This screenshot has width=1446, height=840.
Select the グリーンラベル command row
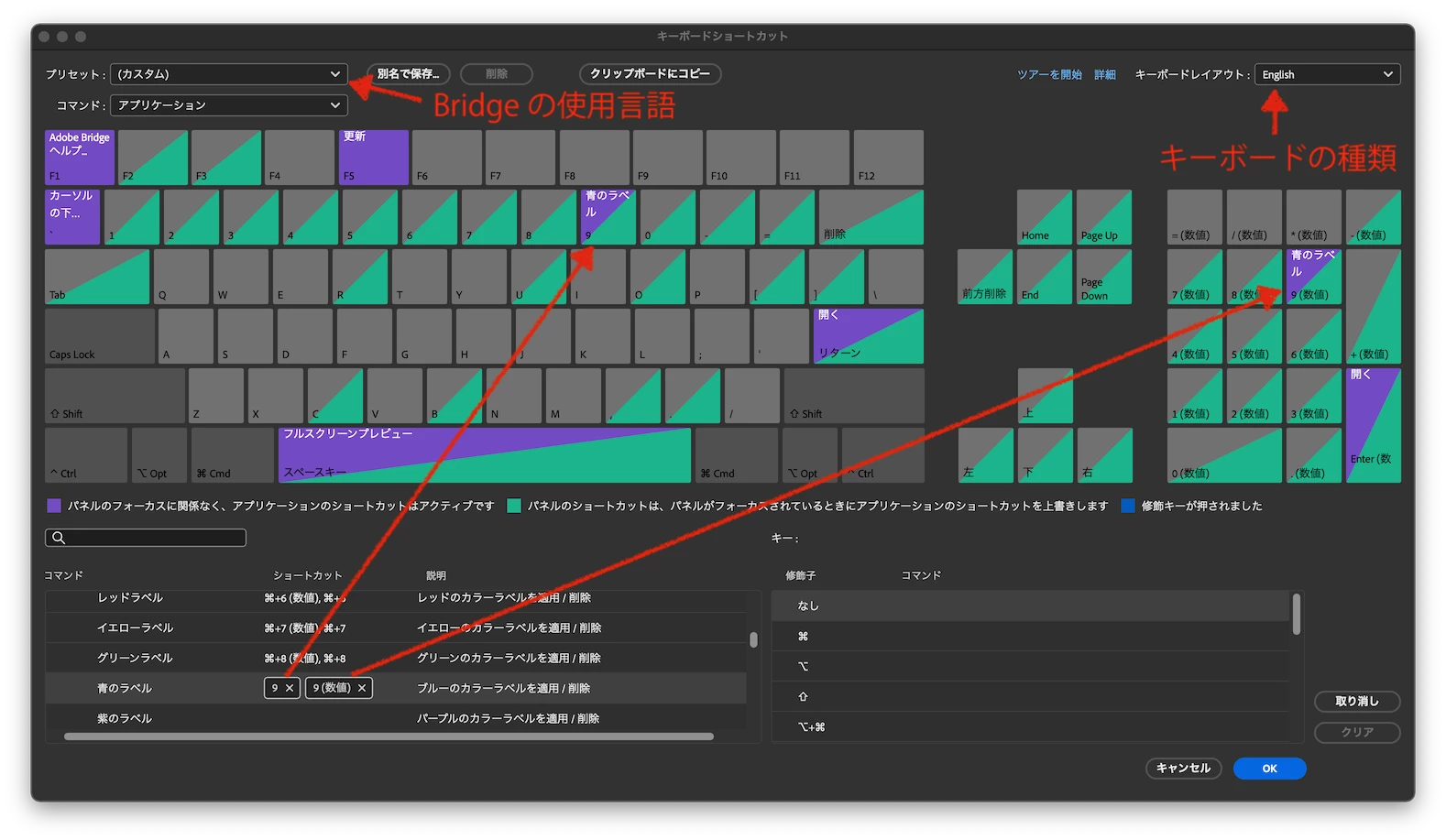(x=396, y=659)
